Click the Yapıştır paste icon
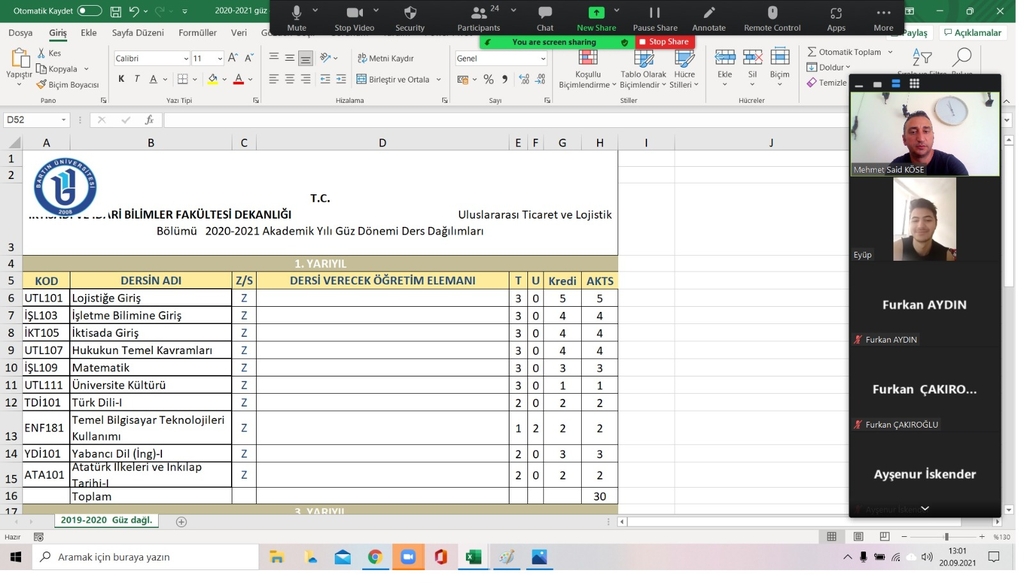This screenshot has width=1024, height=588. (x=19, y=59)
